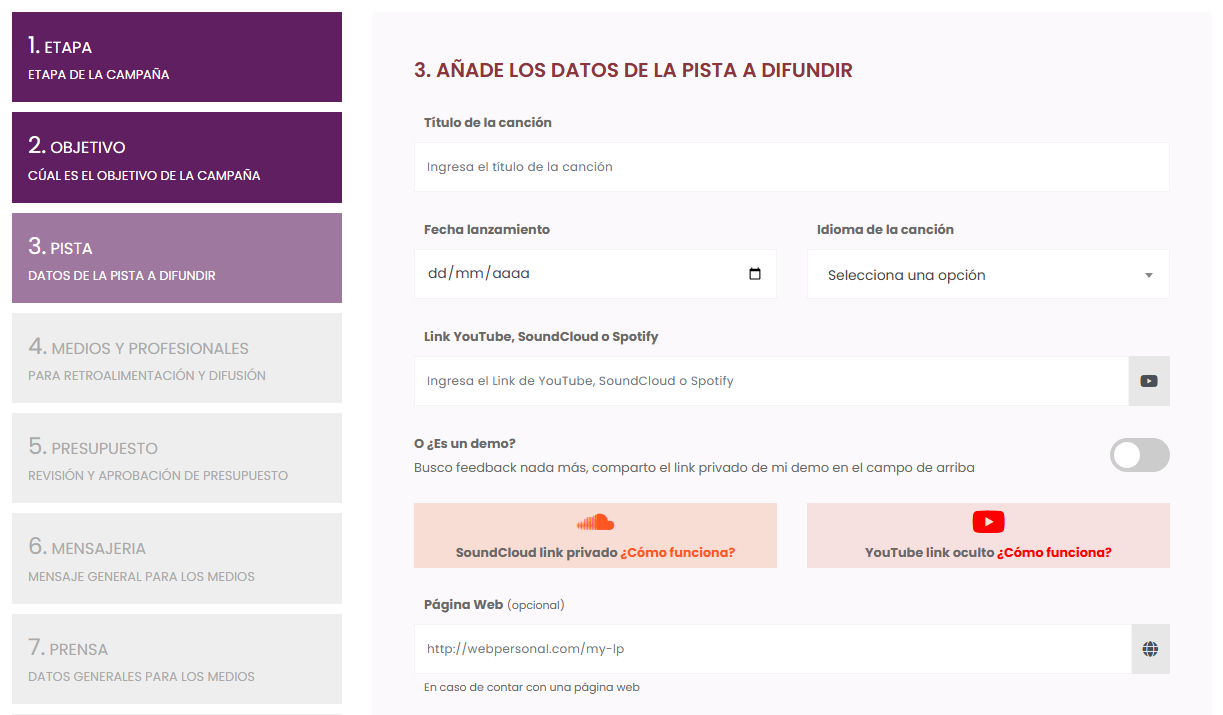Enable the ¿Es un demo? toggle switch

(x=1139, y=455)
